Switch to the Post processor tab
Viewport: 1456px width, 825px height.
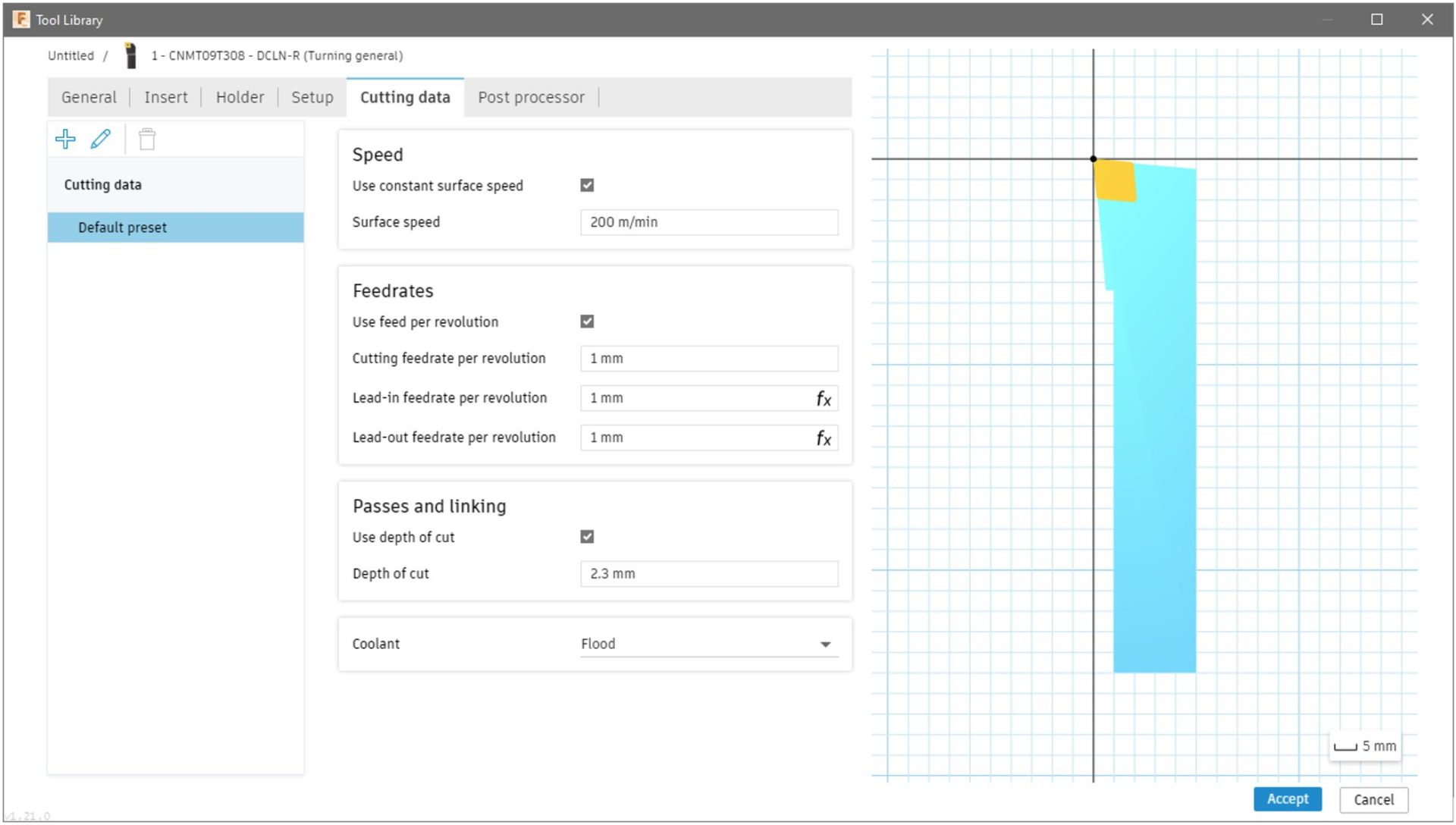[531, 97]
